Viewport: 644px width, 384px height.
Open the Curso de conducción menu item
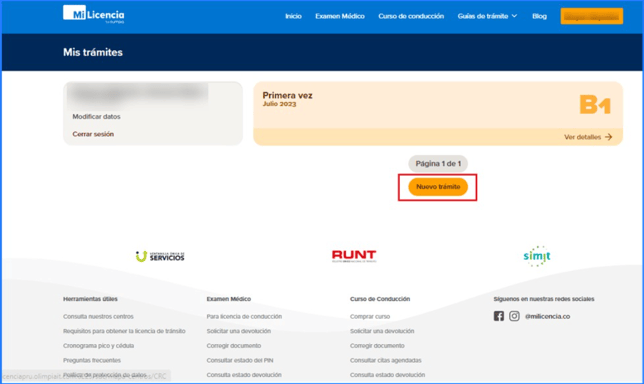pyautogui.click(x=411, y=16)
